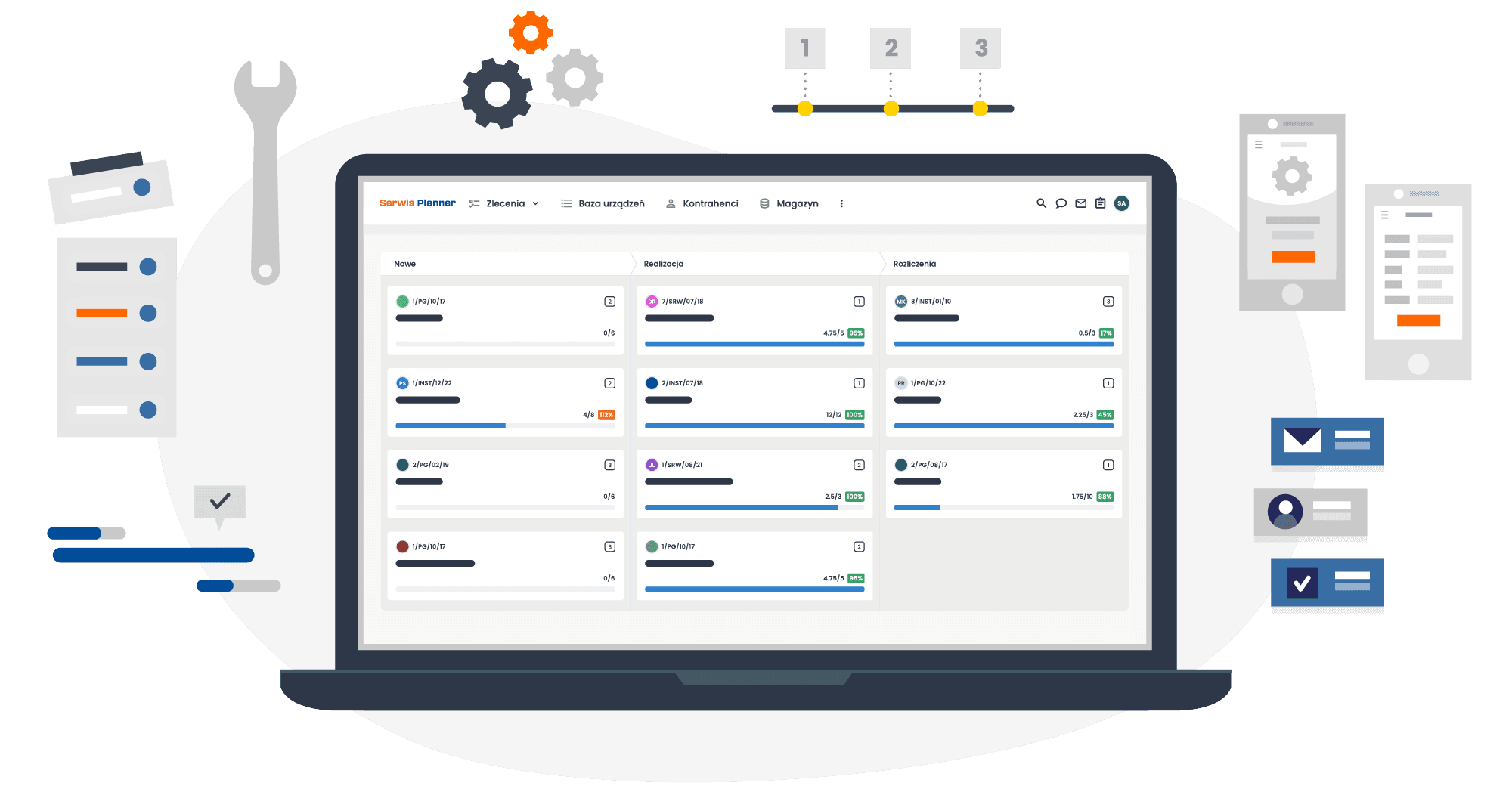This screenshot has height=792, width=1512.
Task: Click the green avatar on first Nowe card
Action: click(402, 301)
